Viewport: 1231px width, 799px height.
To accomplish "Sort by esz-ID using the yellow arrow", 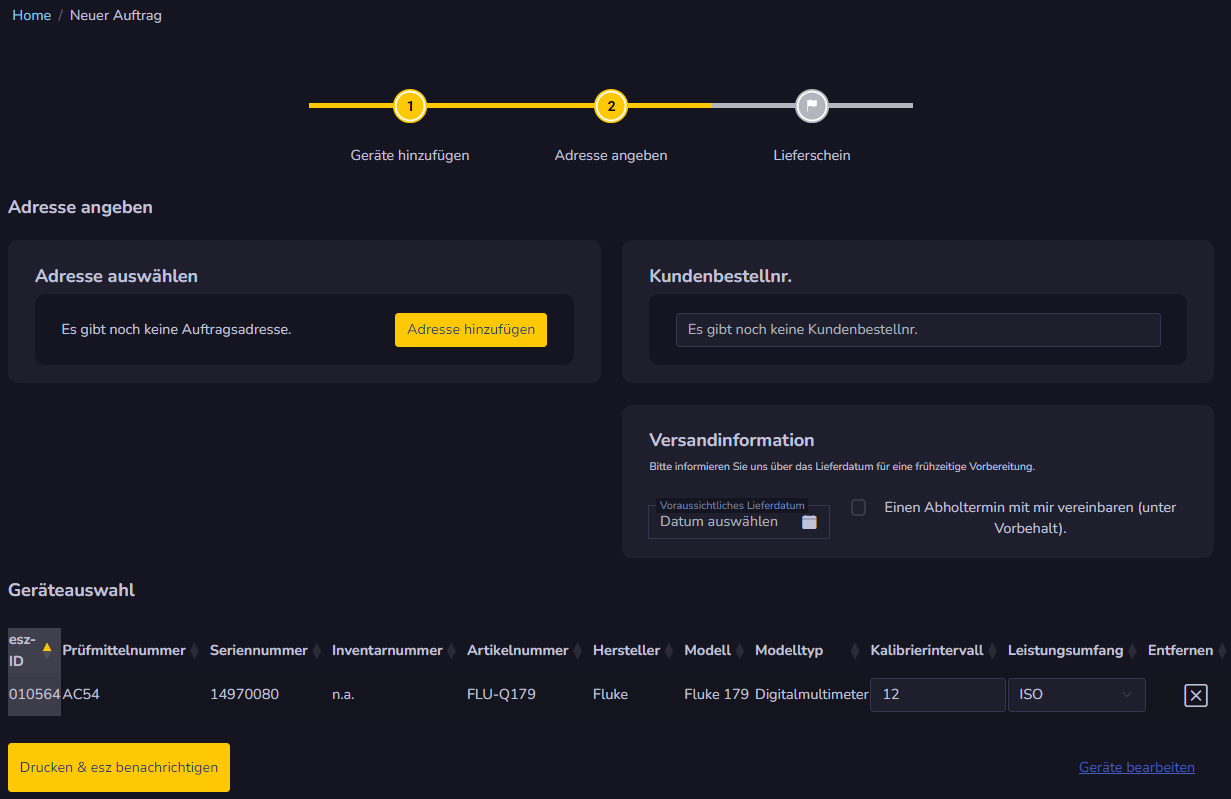I will tap(47, 647).
